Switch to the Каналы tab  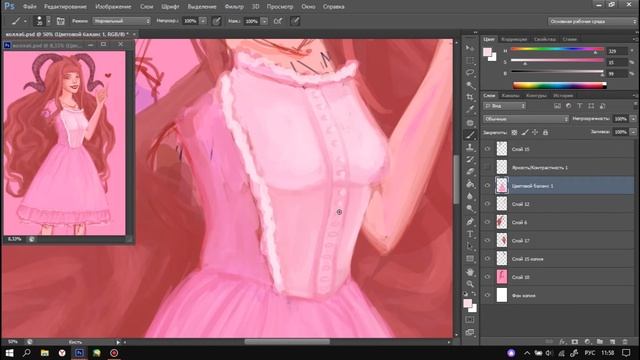[x=510, y=96]
